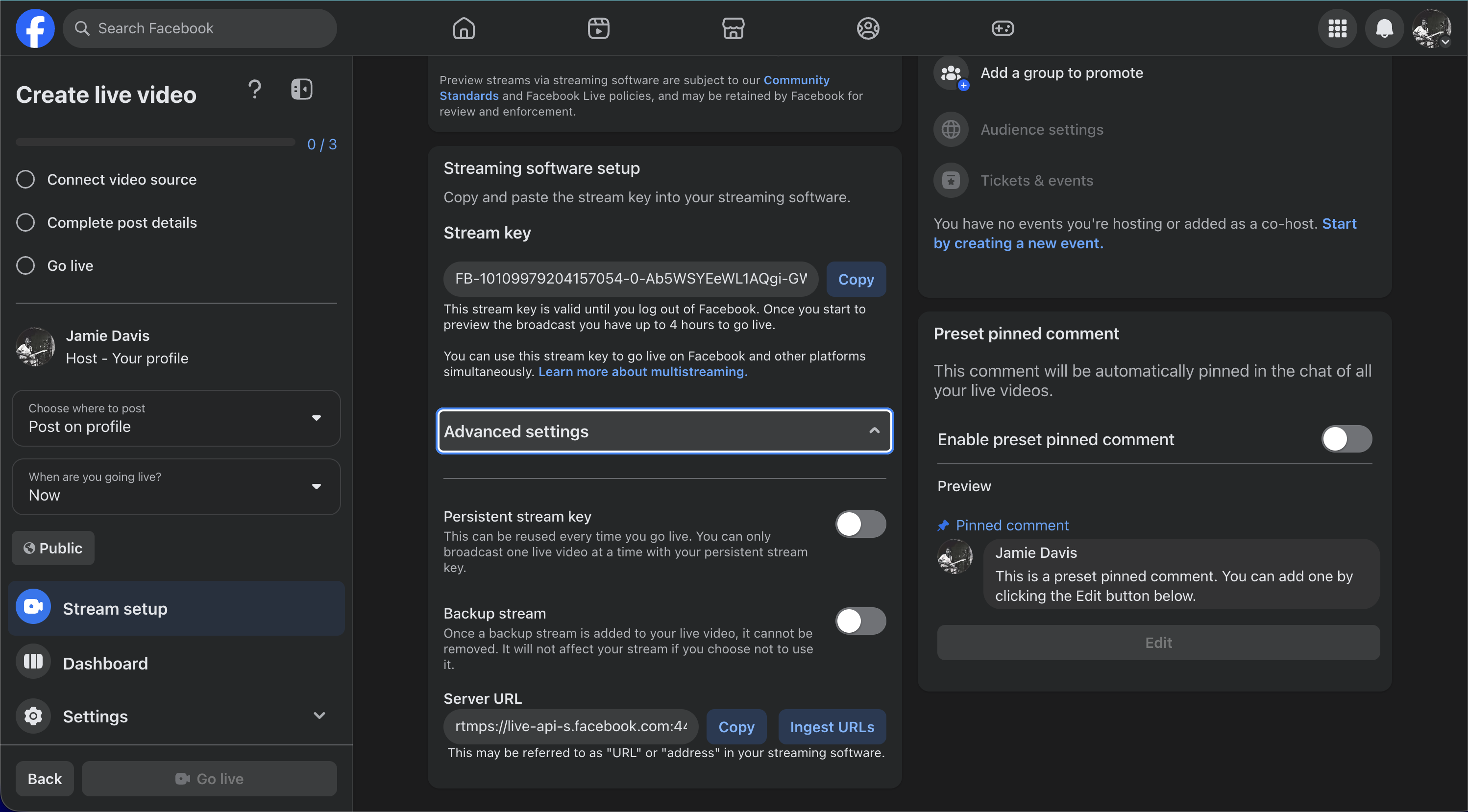
Task: Select the Go live step circle
Action: (25, 265)
